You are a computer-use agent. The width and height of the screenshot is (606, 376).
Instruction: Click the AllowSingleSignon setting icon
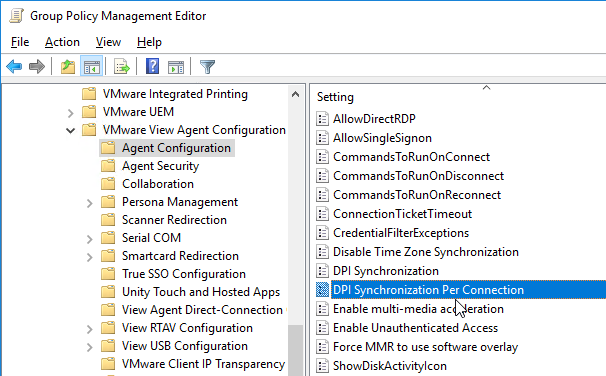(322, 138)
